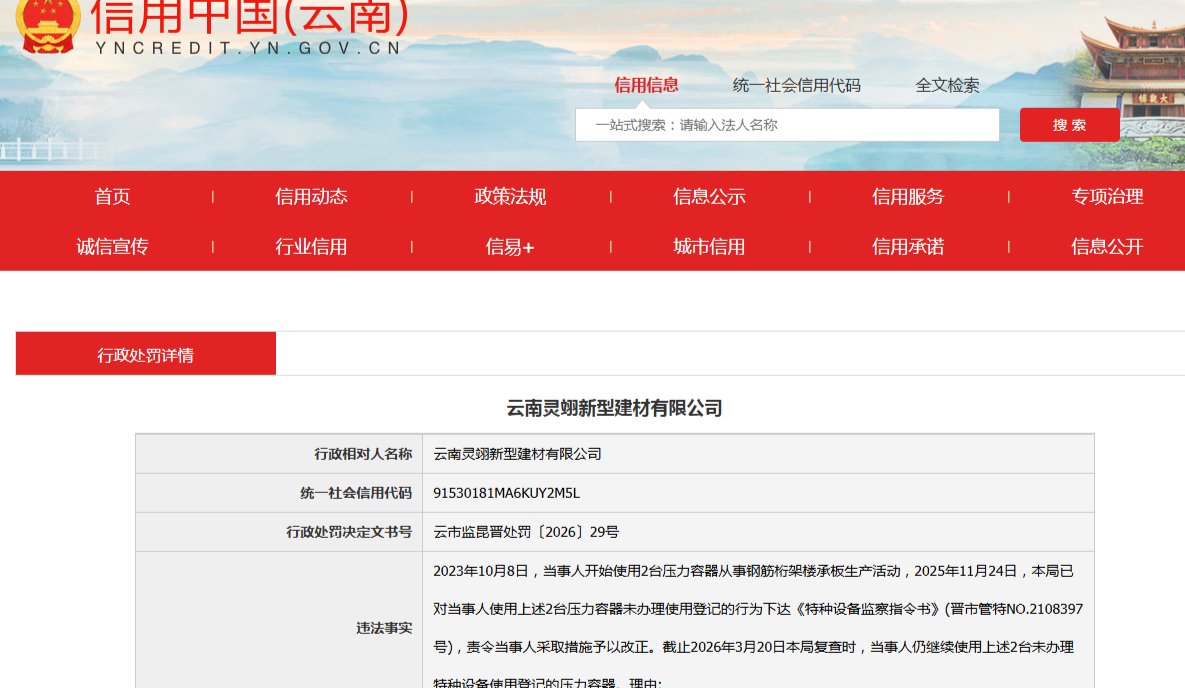Open the 信息公开 menu item
This screenshot has height=688, width=1185.
click(1107, 246)
